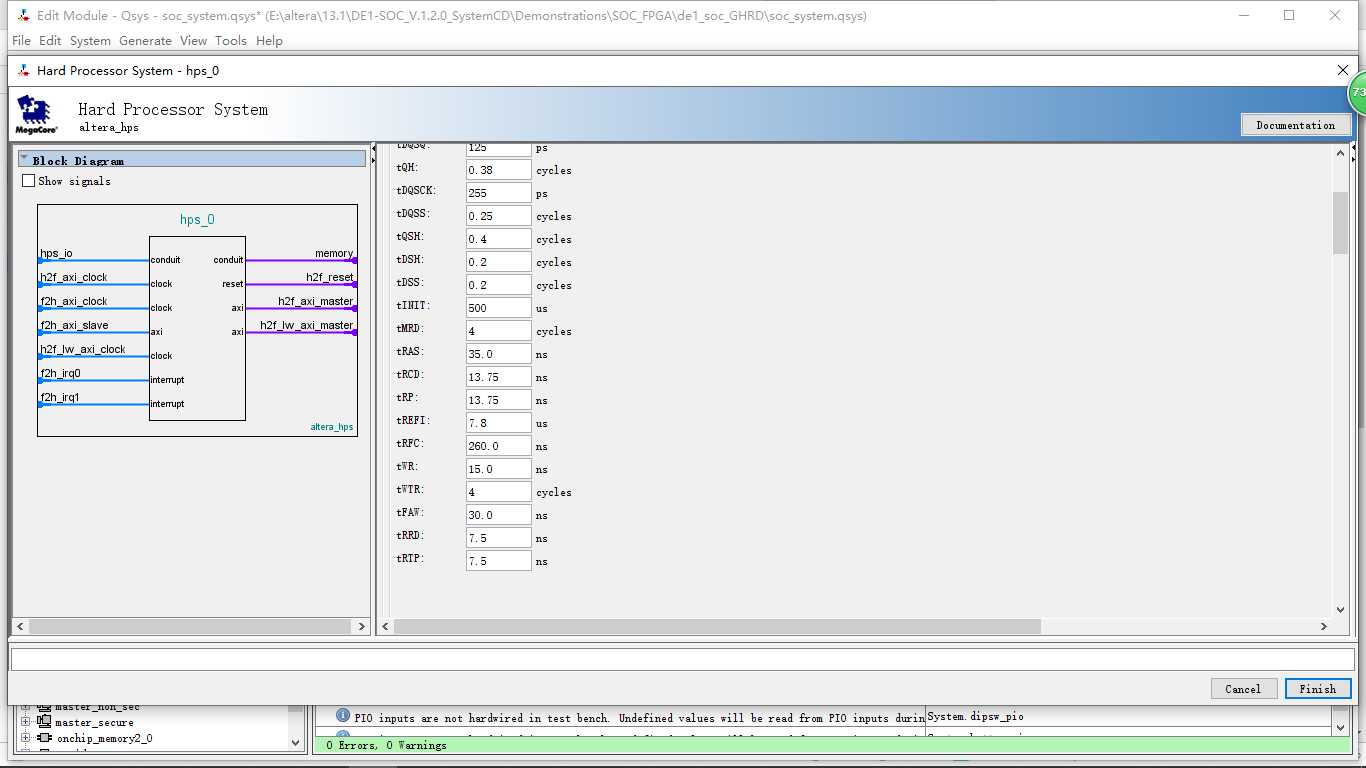
Task: Click the MegaCore logo icon
Action: point(37,114)
